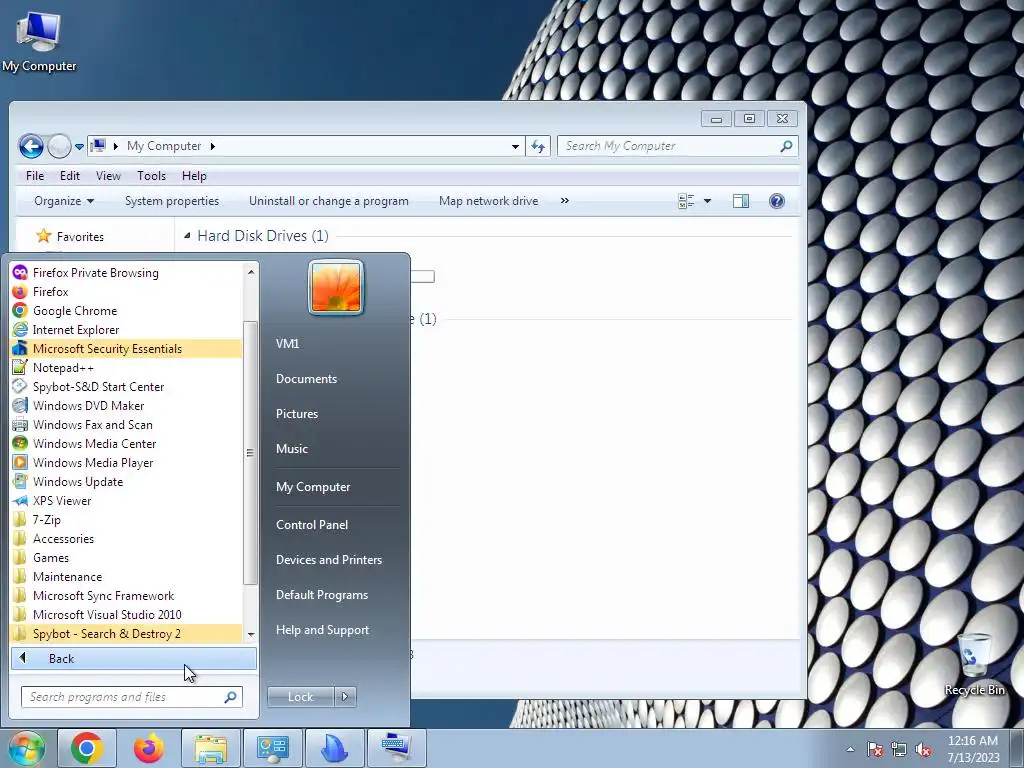1024x768 pixels.
Task: Open the Help menu
Action: point(194,176)
